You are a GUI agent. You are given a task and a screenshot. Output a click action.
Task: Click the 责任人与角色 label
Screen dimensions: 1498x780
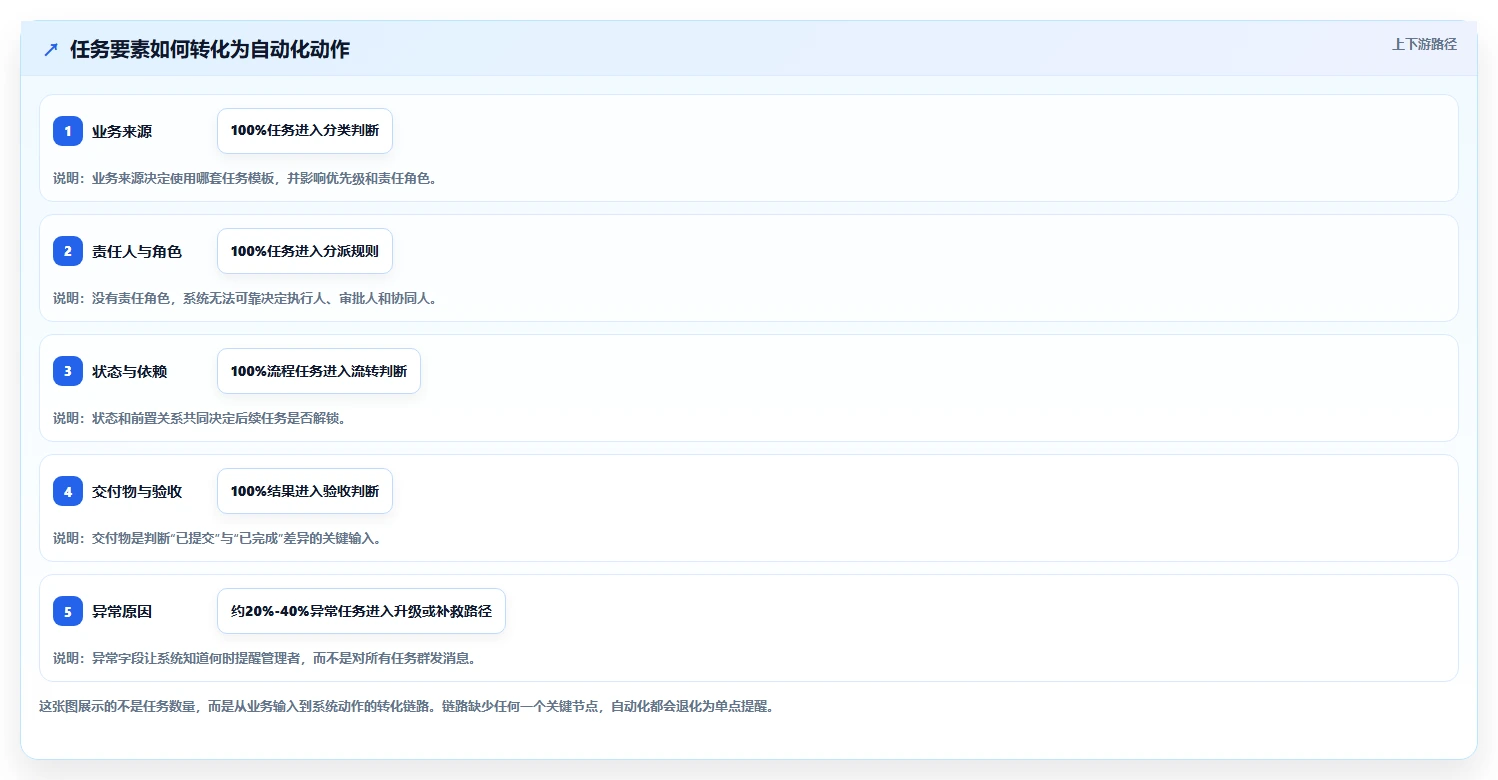point(137,251)
